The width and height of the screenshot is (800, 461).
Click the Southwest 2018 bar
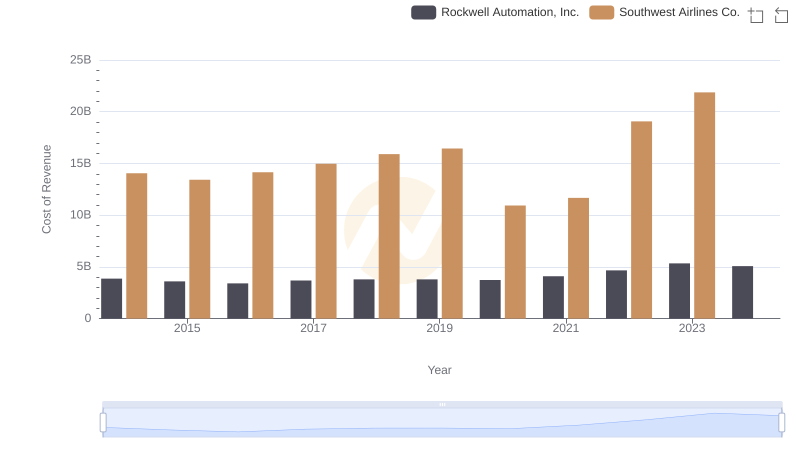point(389,236)
